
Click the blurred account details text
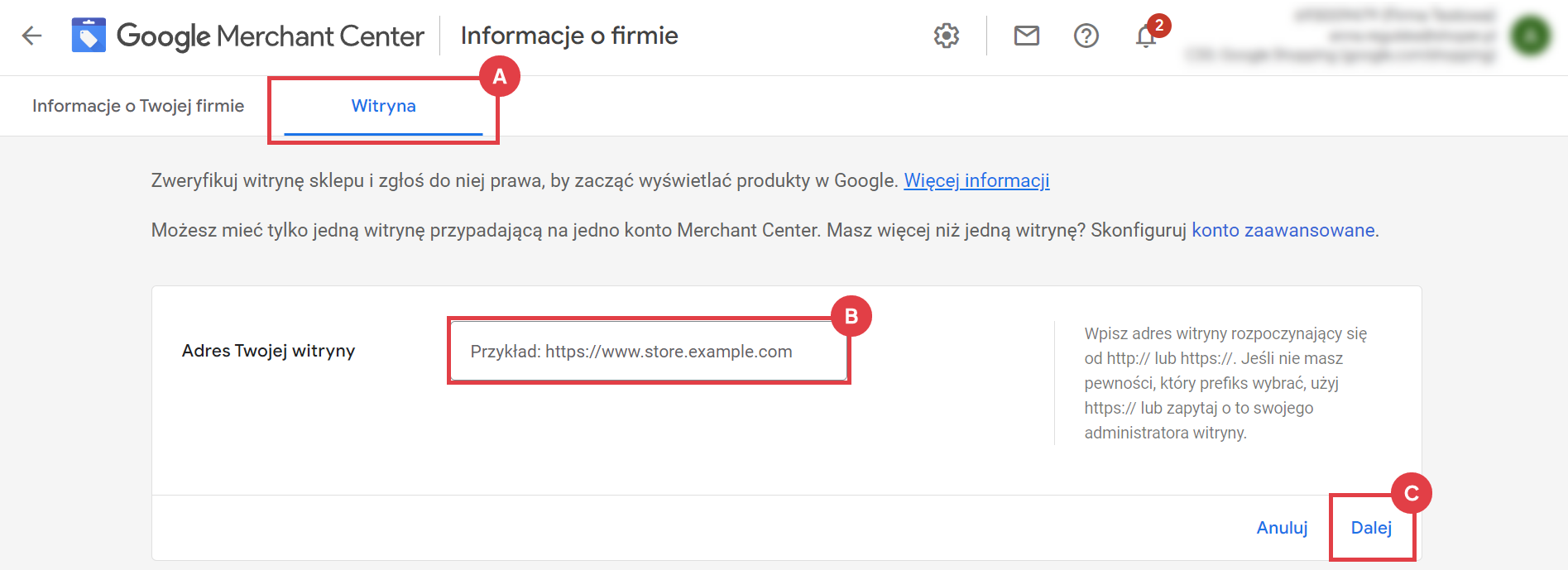pyautogui.click(x=1340, y=36)
